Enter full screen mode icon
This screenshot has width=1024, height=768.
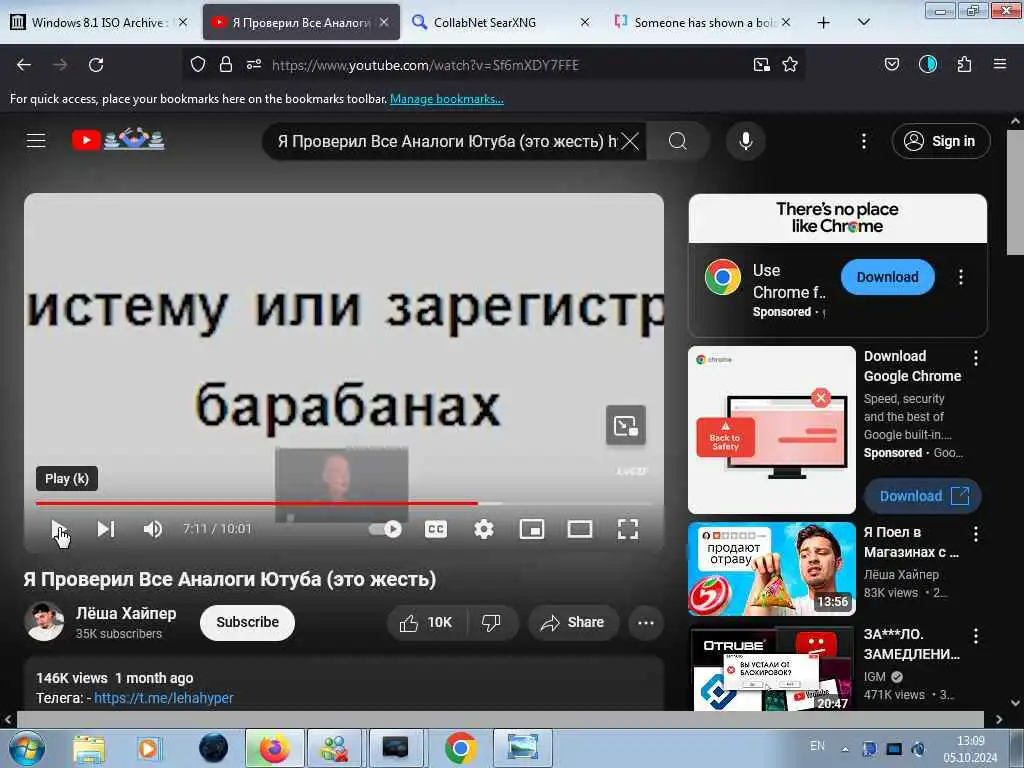coord(628,529)
